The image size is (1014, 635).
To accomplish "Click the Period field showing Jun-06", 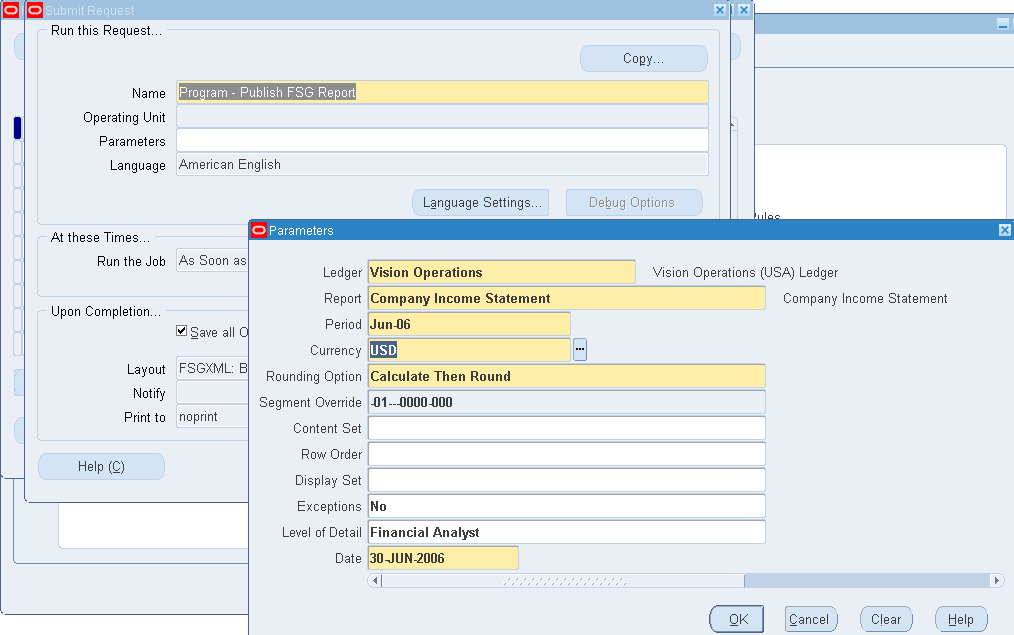I will click(x=468, y=324).
